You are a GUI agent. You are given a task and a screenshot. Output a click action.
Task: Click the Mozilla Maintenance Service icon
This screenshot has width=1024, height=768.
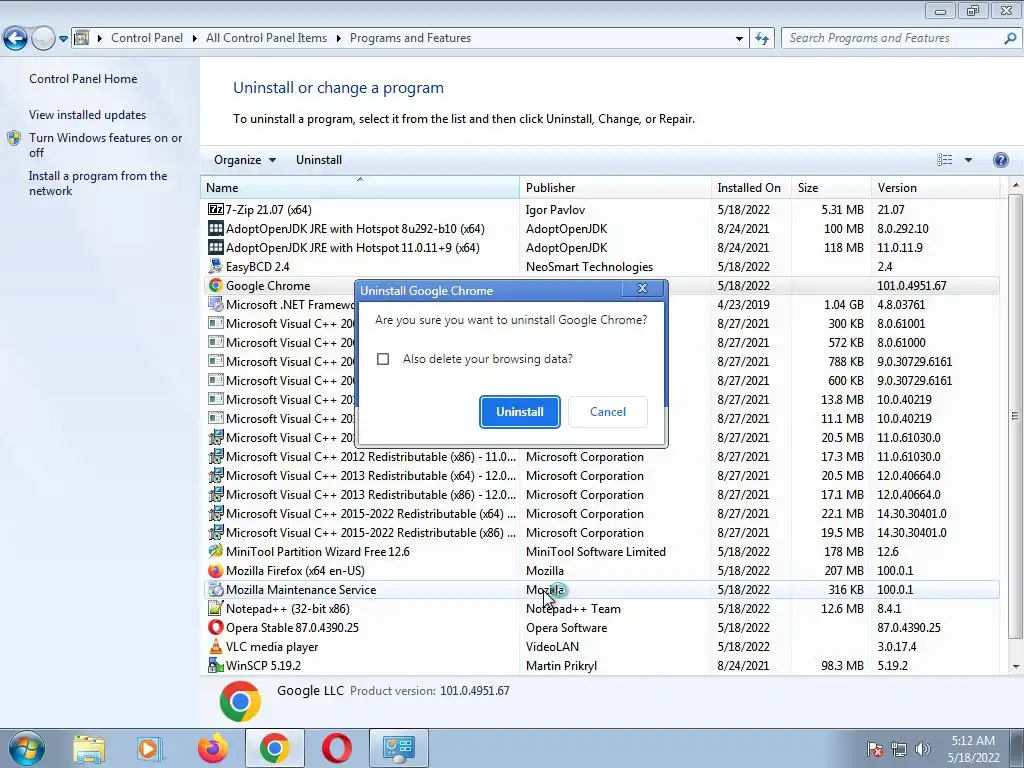216,589
